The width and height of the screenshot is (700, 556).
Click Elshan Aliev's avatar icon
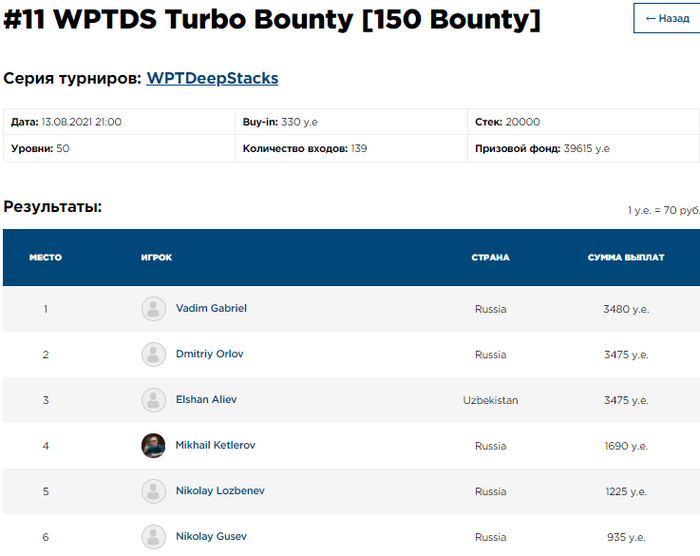pyautogui.click(x=153, y=400)
